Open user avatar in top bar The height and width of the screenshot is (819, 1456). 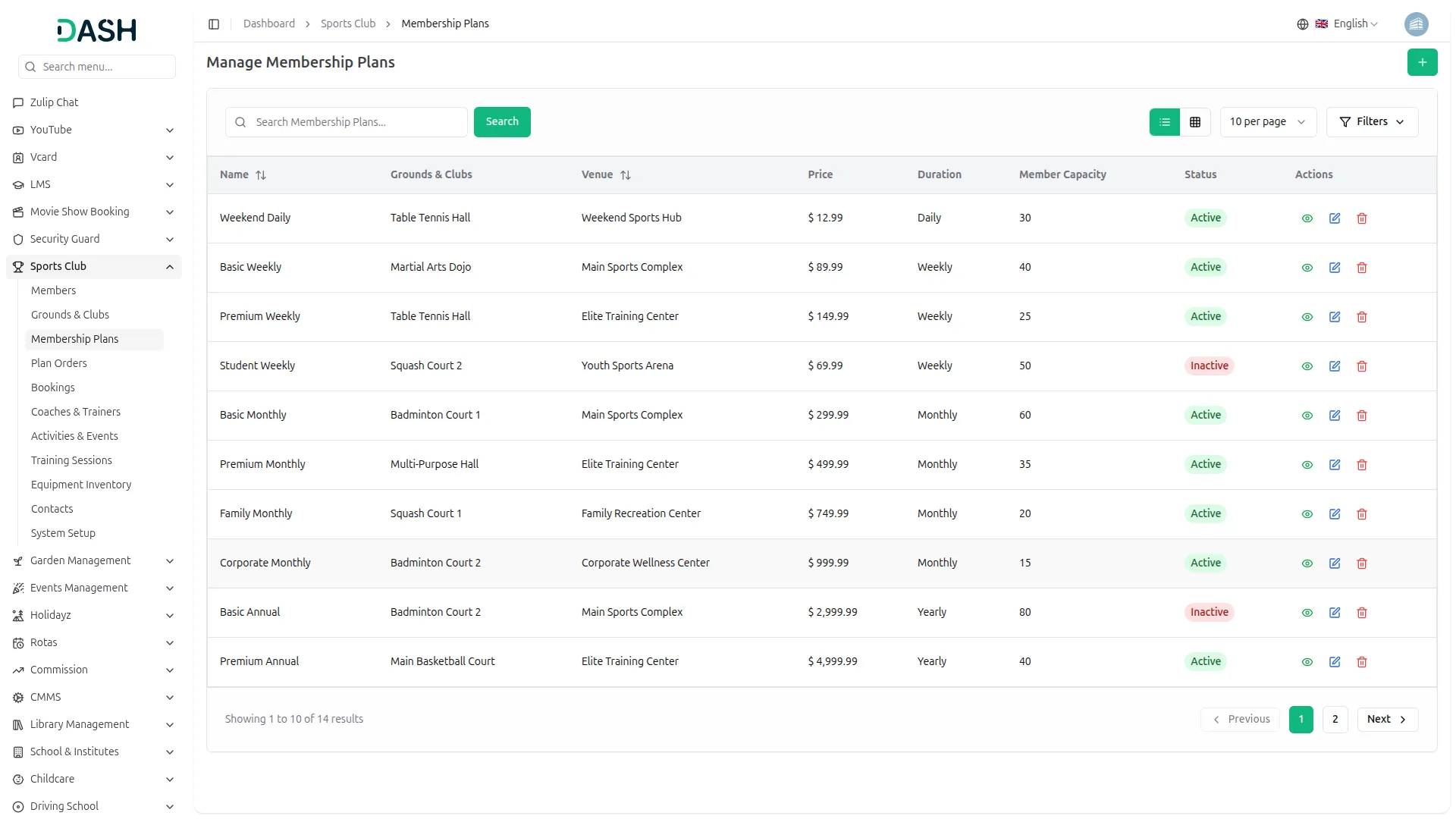[x=1416, y=24]
